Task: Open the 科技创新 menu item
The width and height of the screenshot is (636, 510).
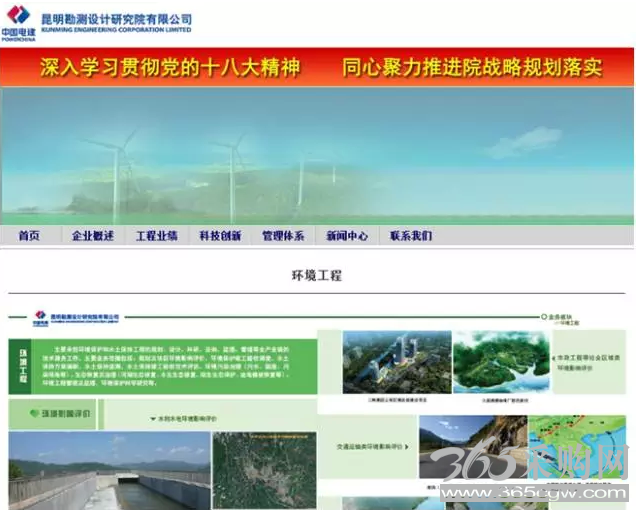Action: 220,236
